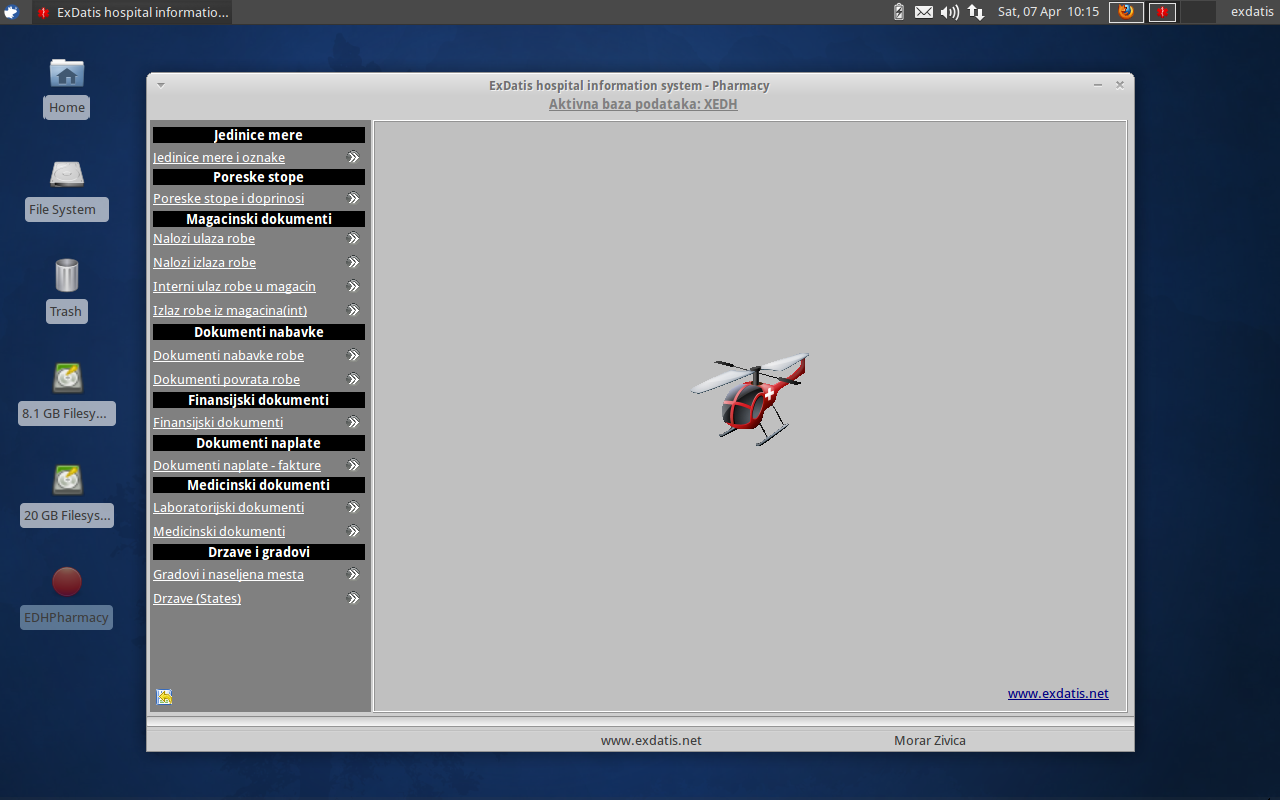Click the arrow next to Drzave (States)
Screen dimensions: 1280x800
tap(353, 598)
